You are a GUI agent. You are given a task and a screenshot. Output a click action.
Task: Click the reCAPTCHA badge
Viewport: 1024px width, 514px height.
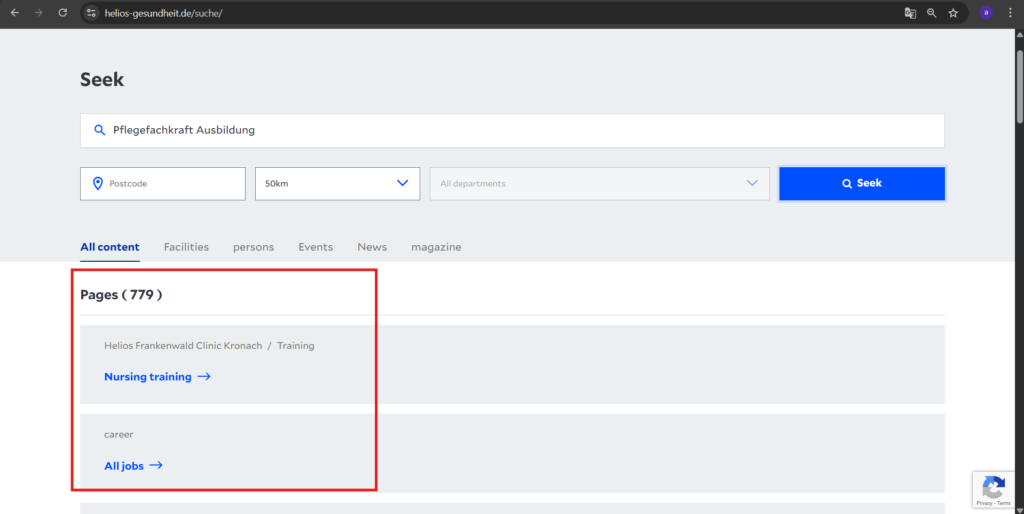[x=993, y=490]
